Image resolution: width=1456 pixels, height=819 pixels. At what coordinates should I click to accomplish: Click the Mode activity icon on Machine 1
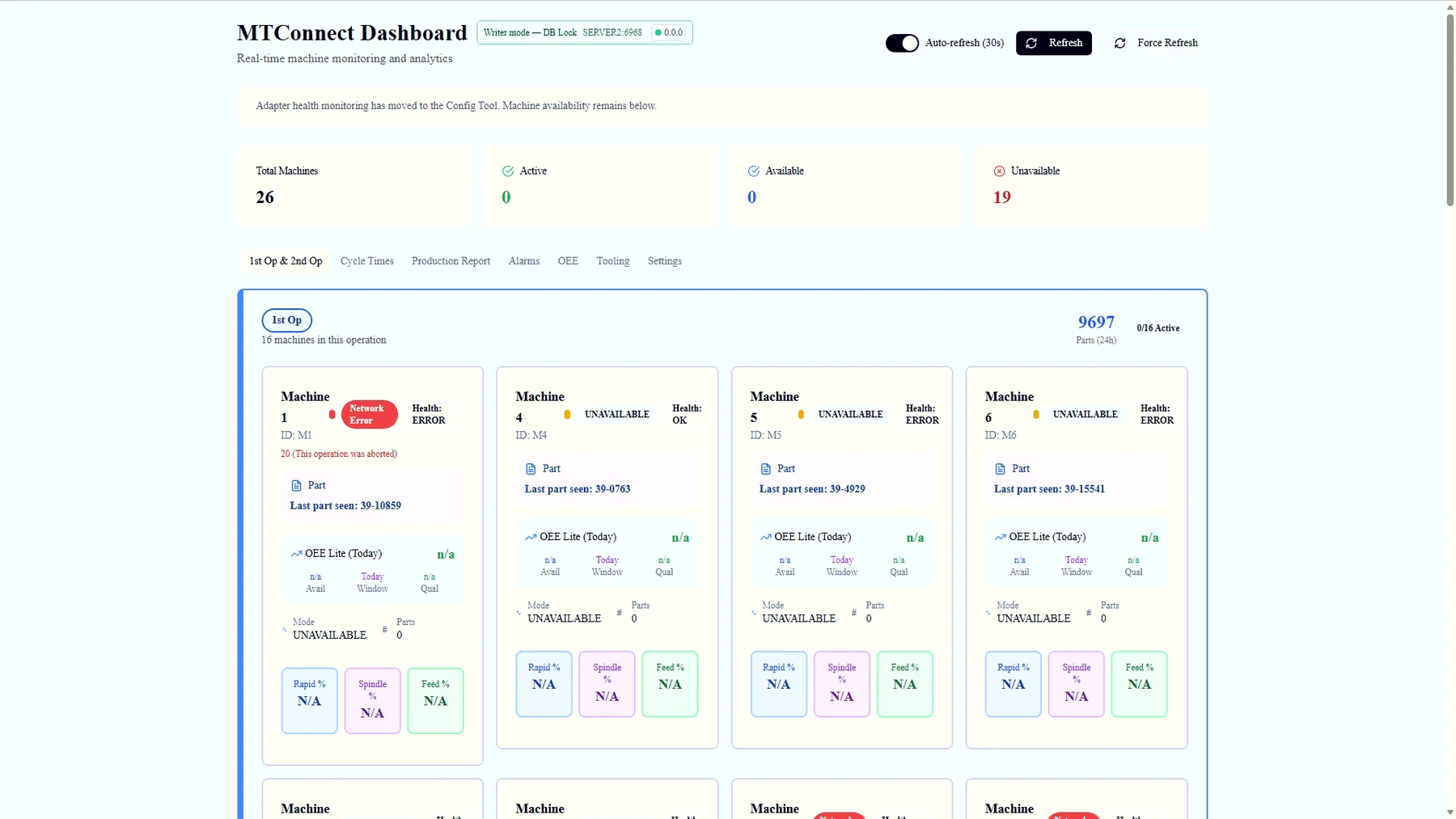pos(284,629)
